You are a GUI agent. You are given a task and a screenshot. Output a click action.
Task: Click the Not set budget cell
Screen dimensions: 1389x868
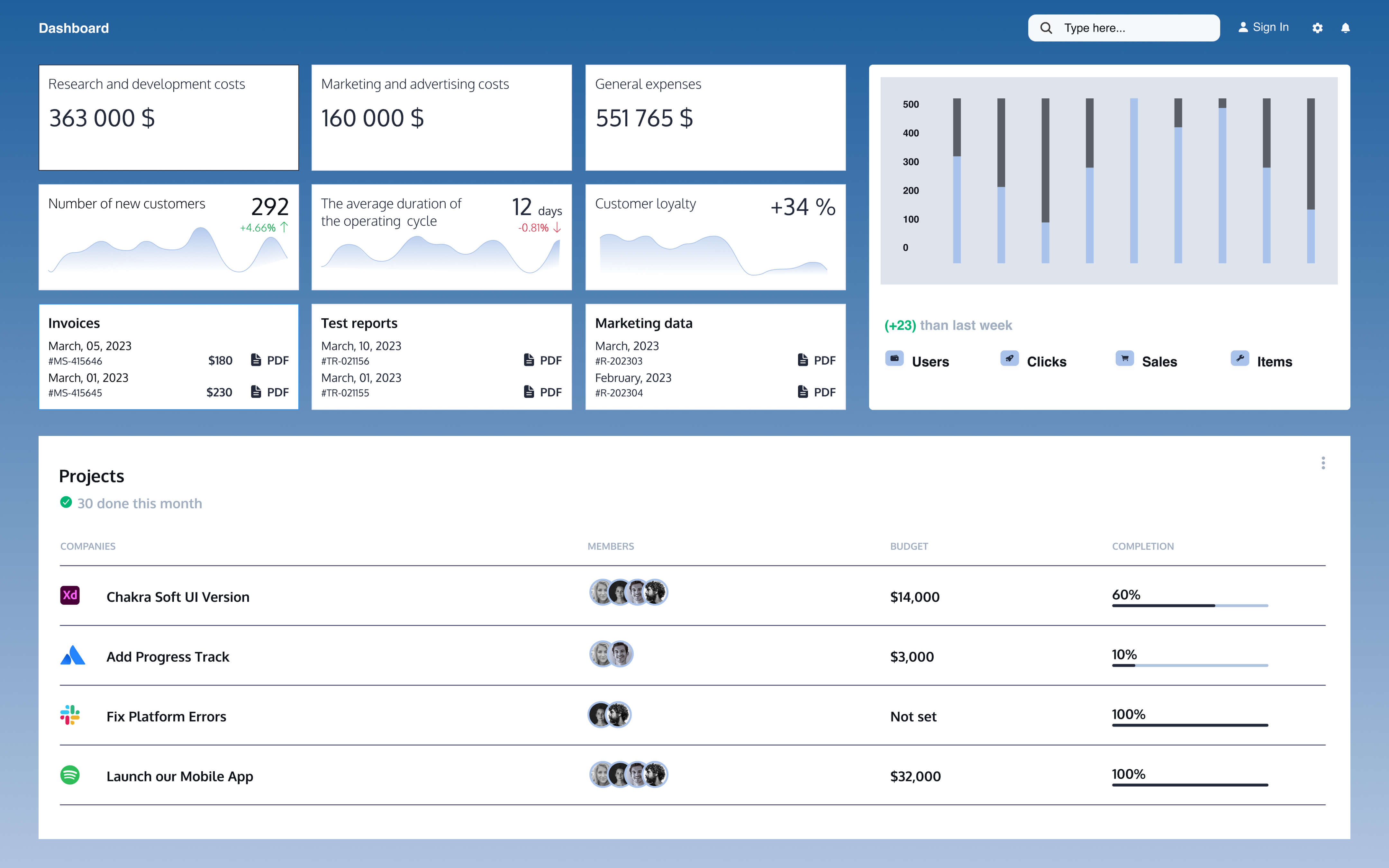tap(913, 717)
